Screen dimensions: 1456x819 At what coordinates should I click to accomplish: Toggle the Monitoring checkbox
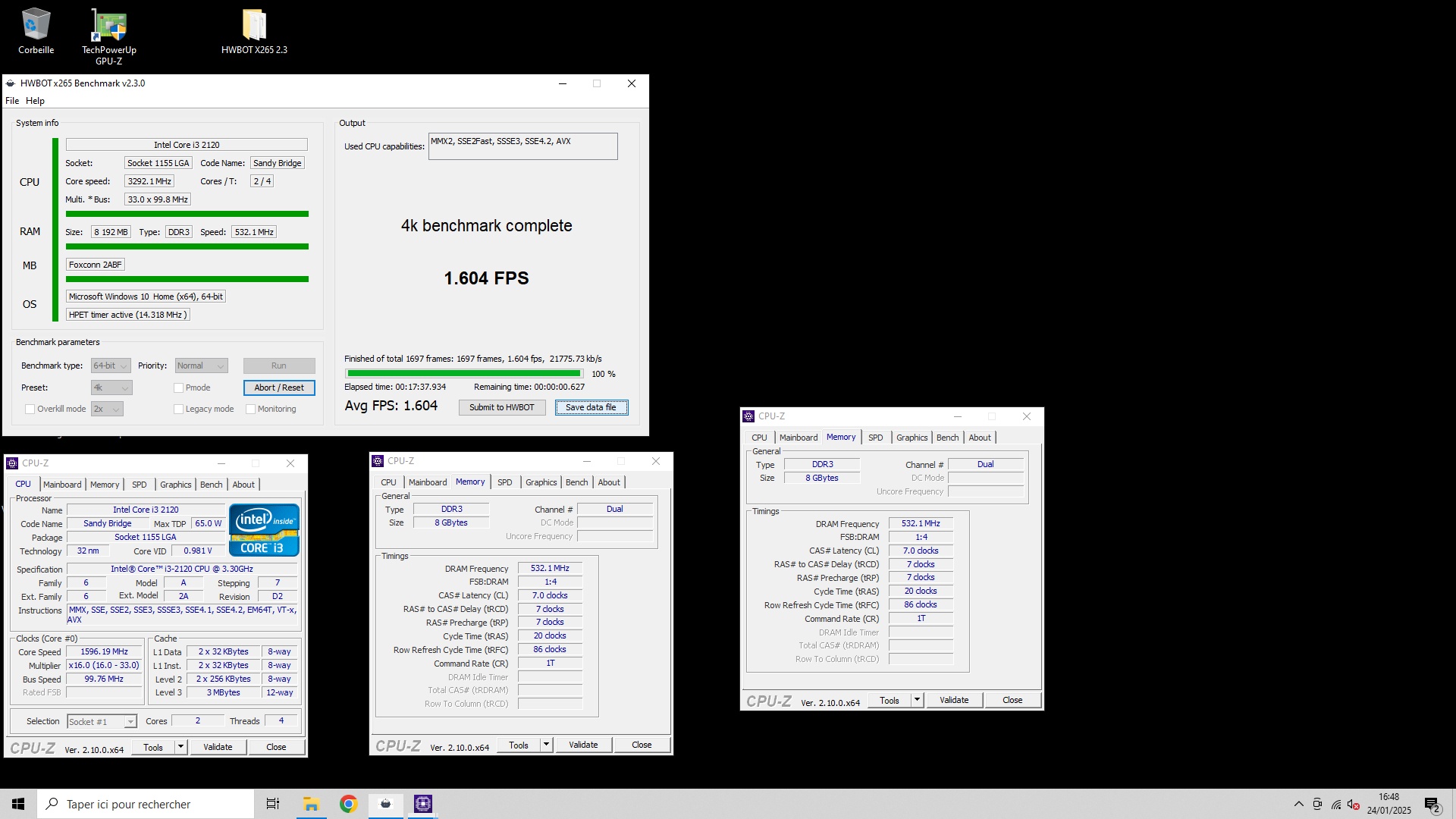coord(251,409)
